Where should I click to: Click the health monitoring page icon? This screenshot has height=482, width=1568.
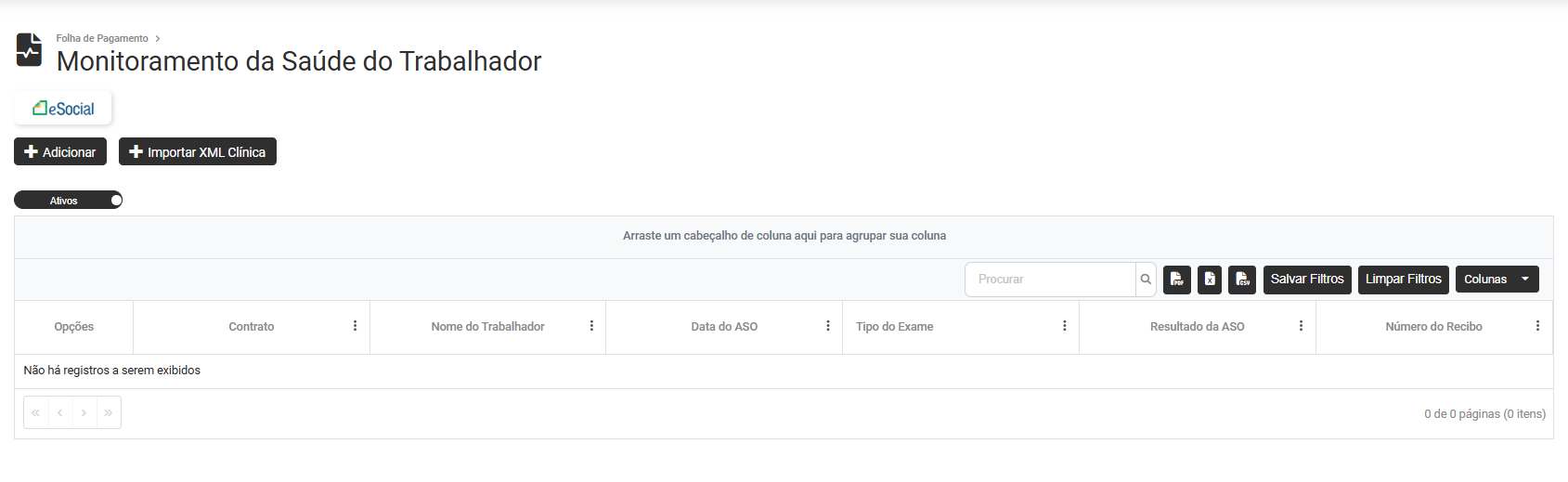pyautogui.click(x=29, y=50)
